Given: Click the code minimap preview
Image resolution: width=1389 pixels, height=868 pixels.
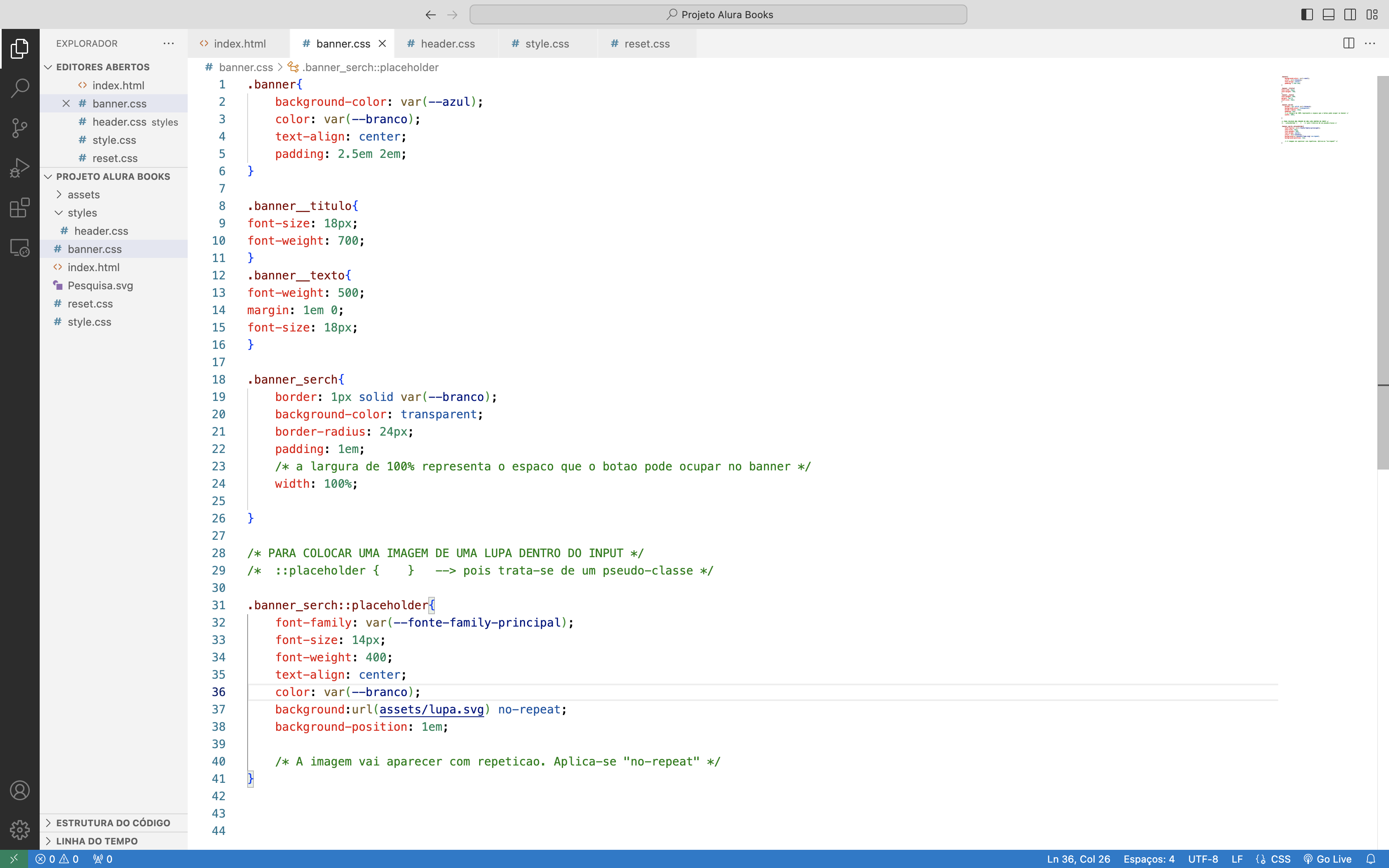Looking at the screenshot, I should [x=1315, y=109].
